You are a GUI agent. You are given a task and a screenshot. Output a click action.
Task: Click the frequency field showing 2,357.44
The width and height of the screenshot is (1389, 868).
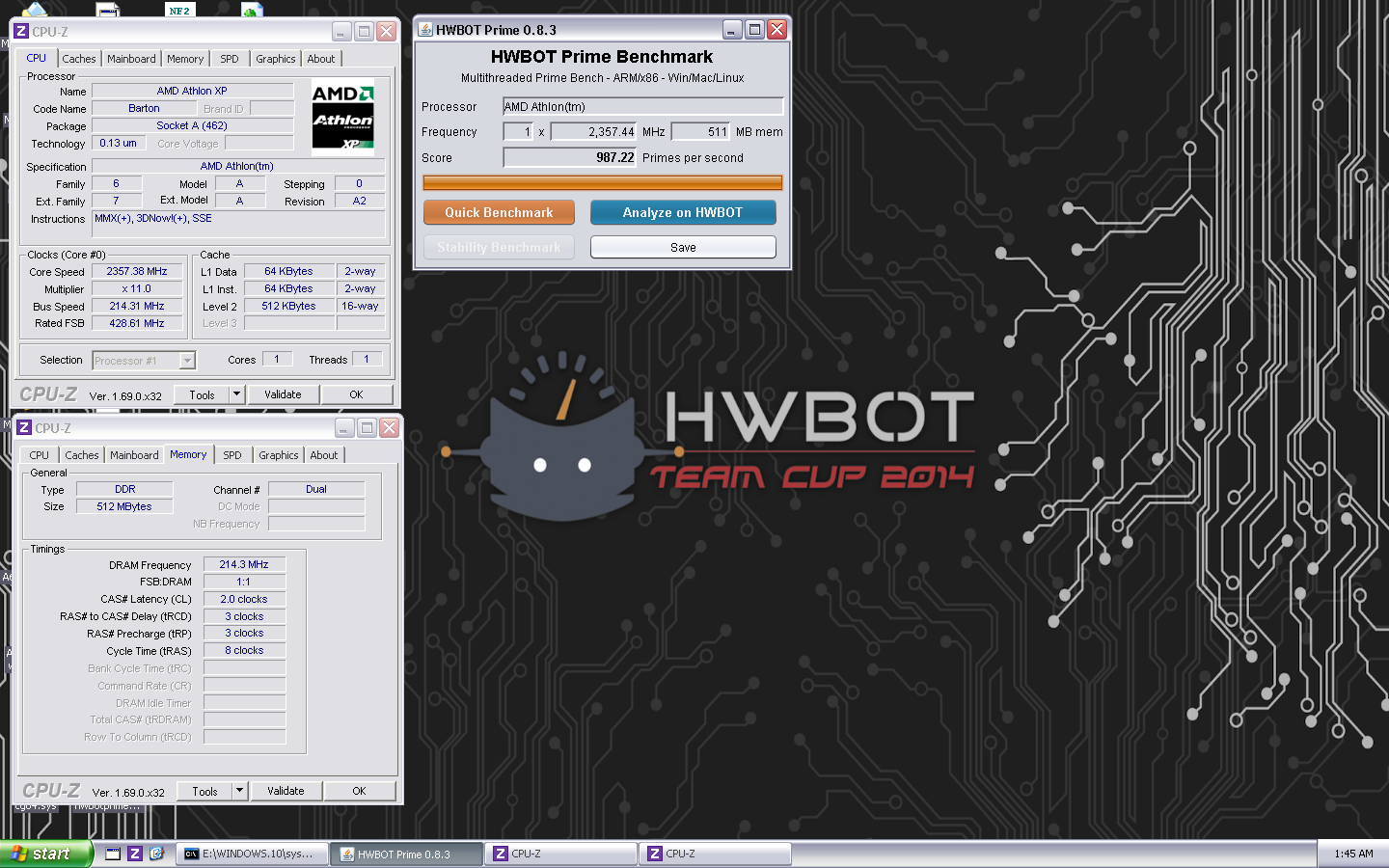594,131
